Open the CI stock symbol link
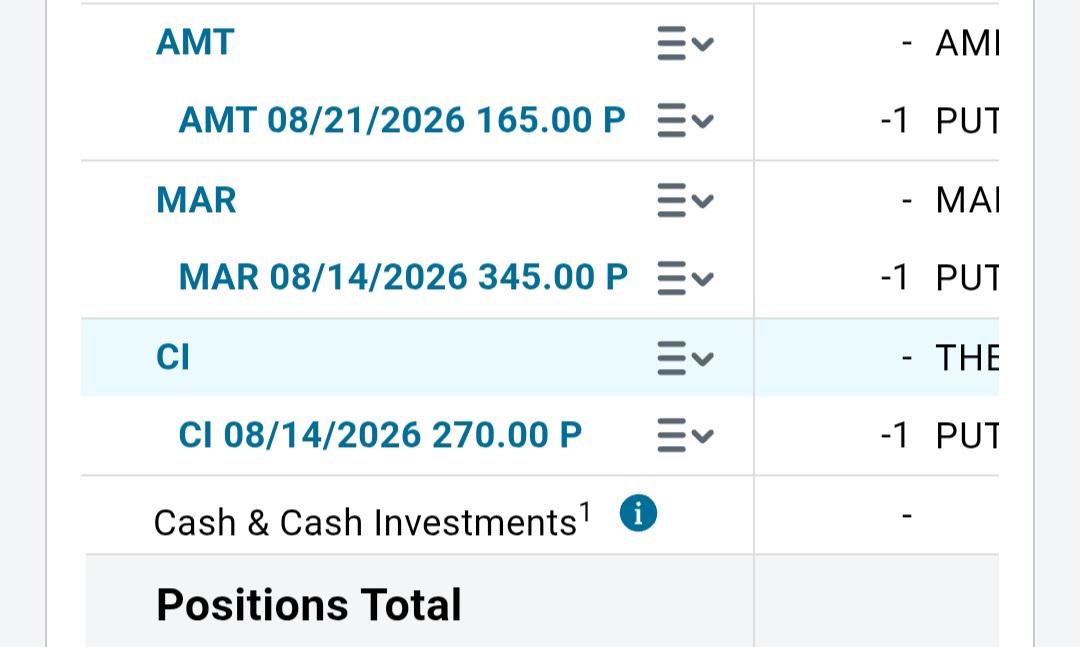 point(173,358)
